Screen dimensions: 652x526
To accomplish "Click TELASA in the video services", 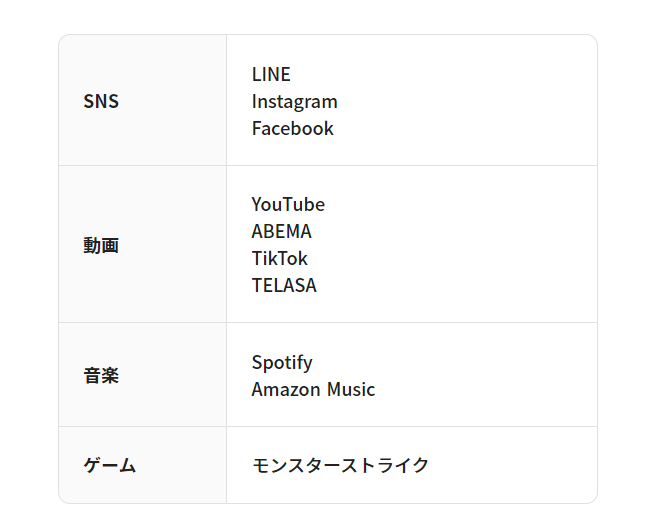I will click(284, 286).
